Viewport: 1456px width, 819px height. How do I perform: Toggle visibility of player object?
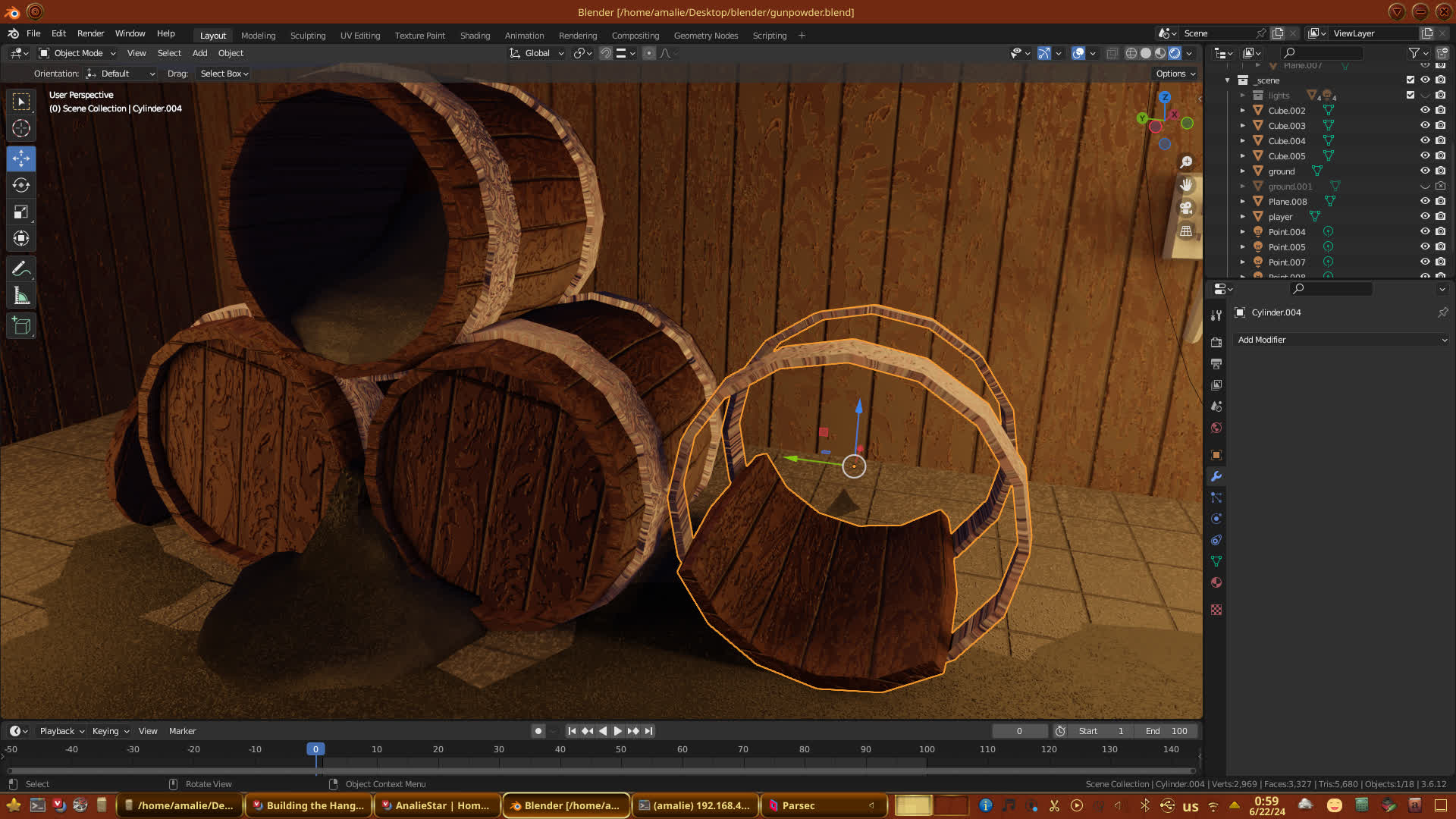[x=1425, y=217]
